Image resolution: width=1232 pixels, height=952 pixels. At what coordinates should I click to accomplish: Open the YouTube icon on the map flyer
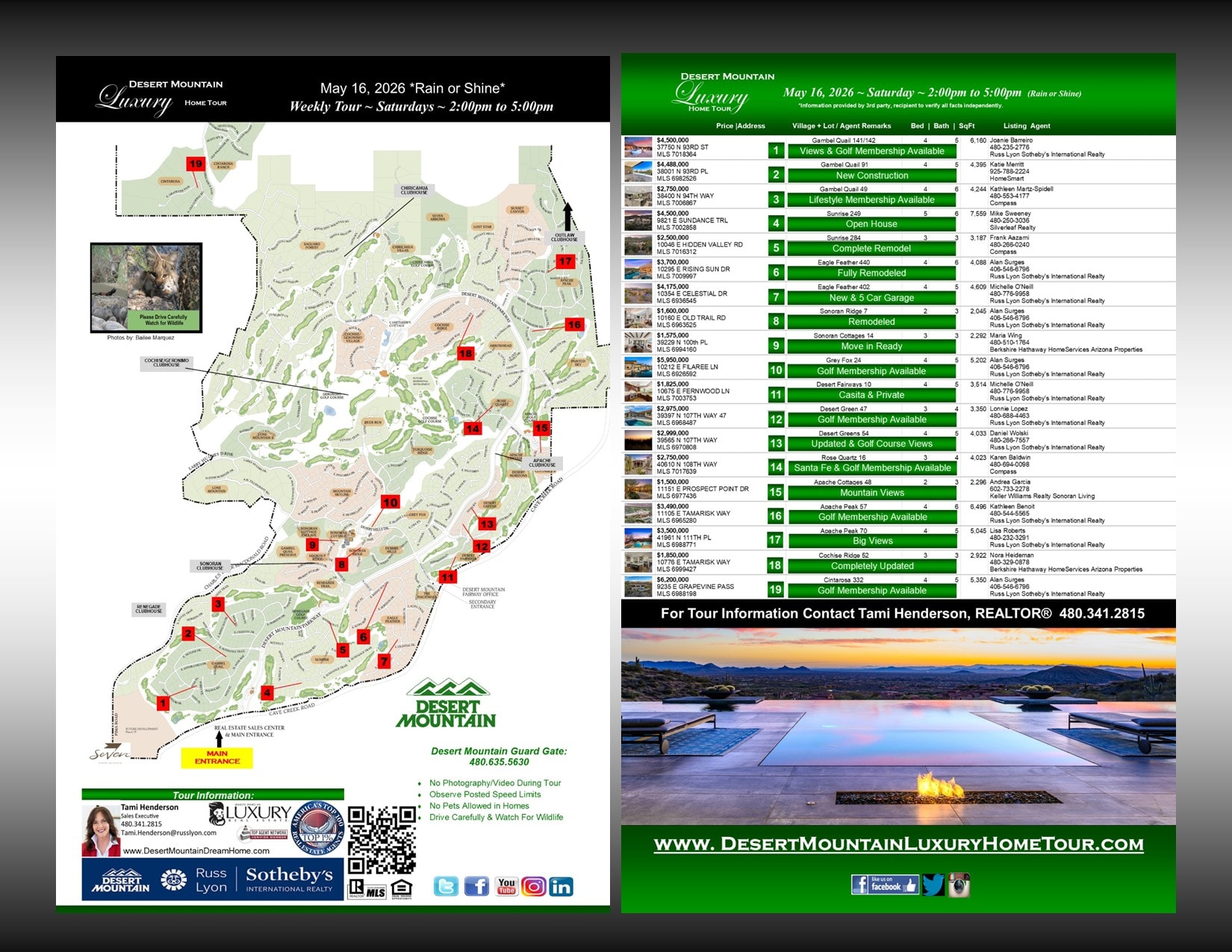[x=506, y=886]
